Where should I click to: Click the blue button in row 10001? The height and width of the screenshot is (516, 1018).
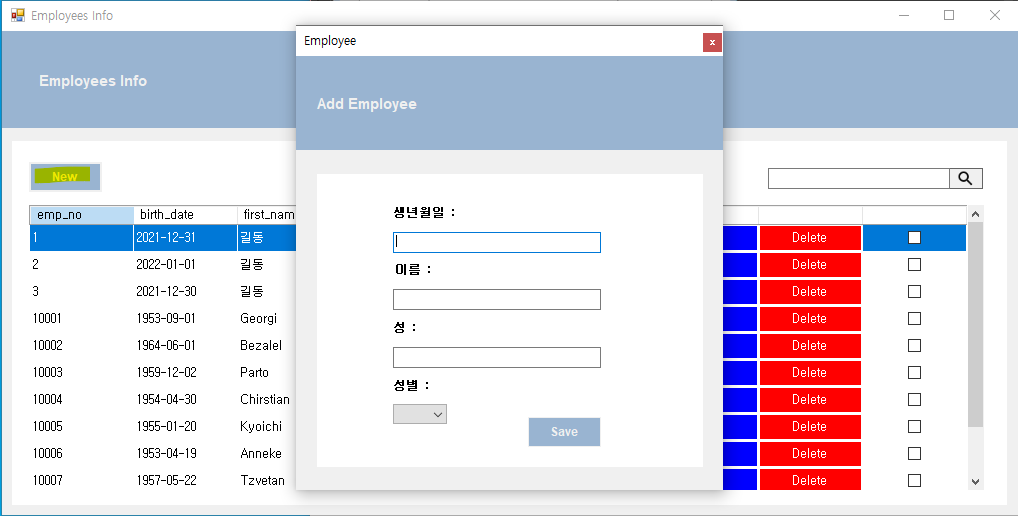(x=740, y=319)
